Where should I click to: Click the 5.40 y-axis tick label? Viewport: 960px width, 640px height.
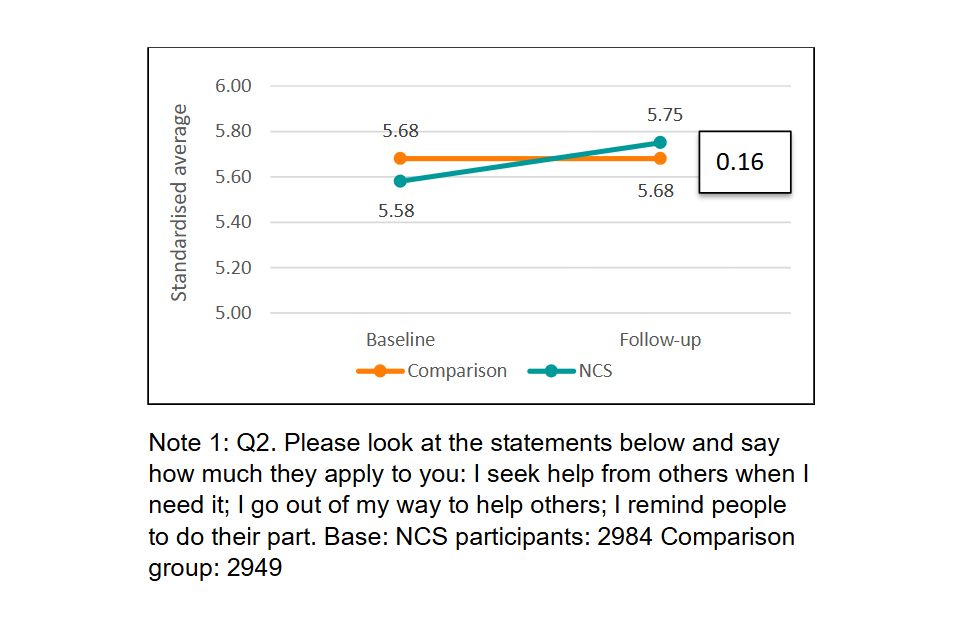[233, 222]
